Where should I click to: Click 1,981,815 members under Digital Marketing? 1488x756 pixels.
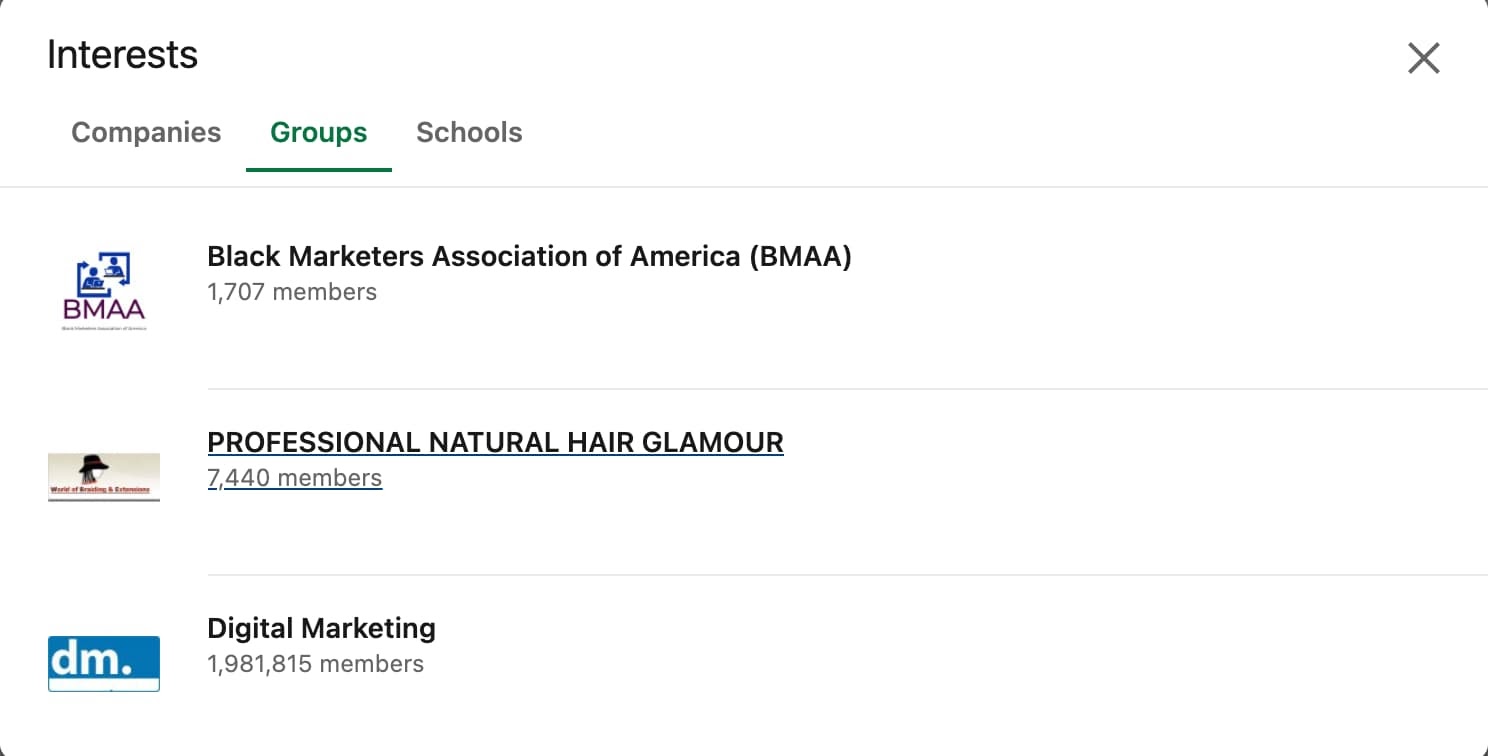point(316,663)
